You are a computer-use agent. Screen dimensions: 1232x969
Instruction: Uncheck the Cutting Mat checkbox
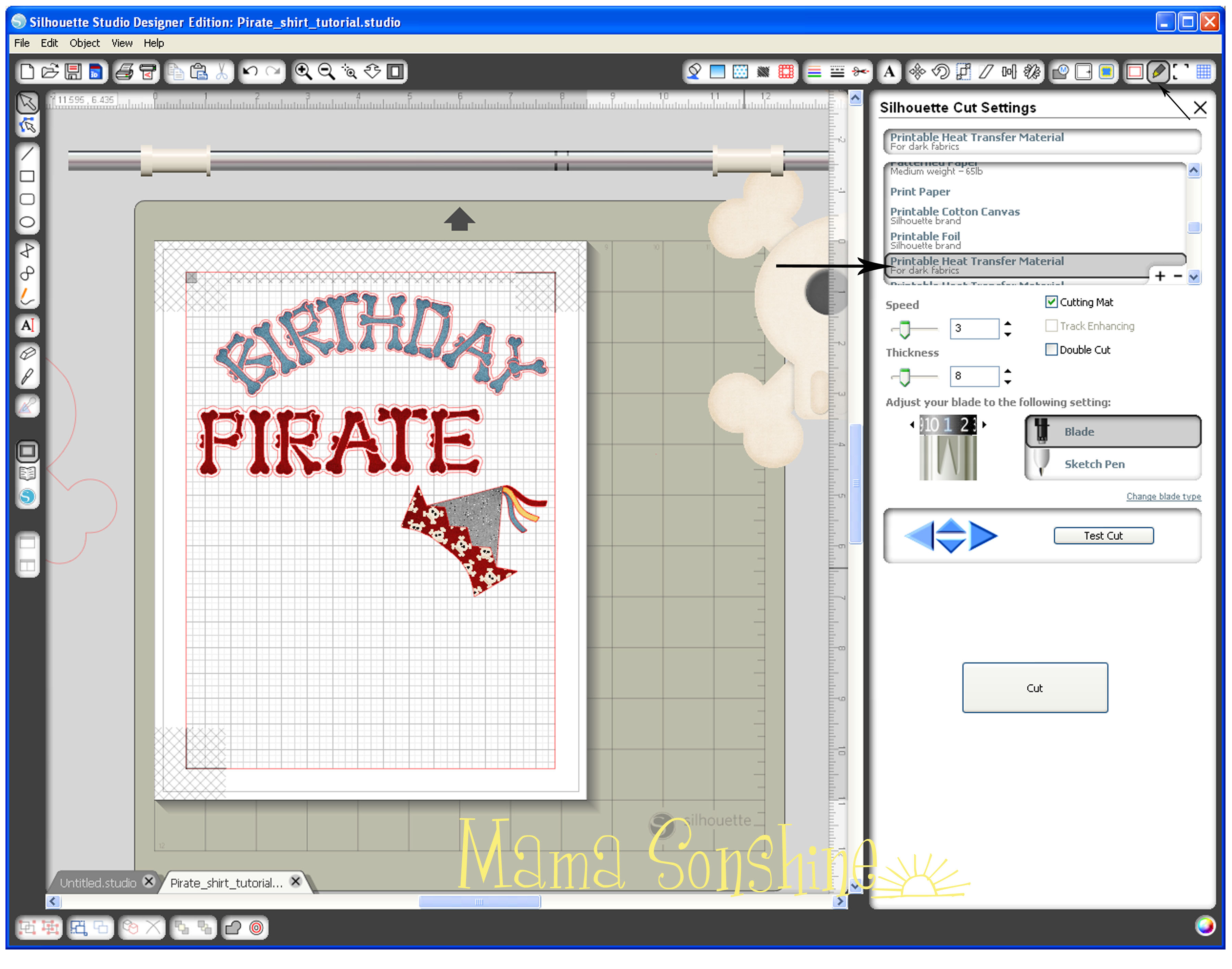[x=1051, y=302]
